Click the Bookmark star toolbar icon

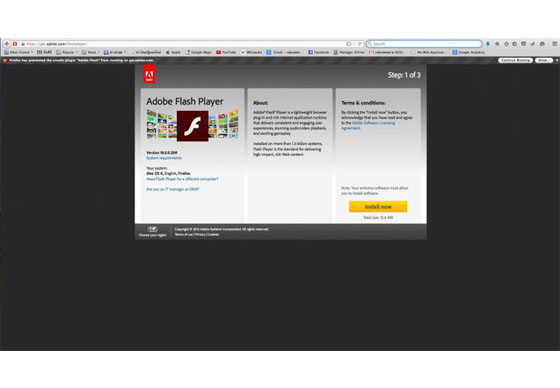click(x=506, y=44)
